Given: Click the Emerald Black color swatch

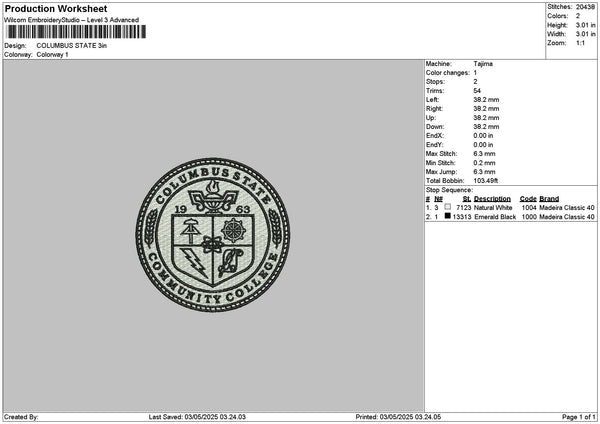Looking at the screenshot, I should (448, 216).
